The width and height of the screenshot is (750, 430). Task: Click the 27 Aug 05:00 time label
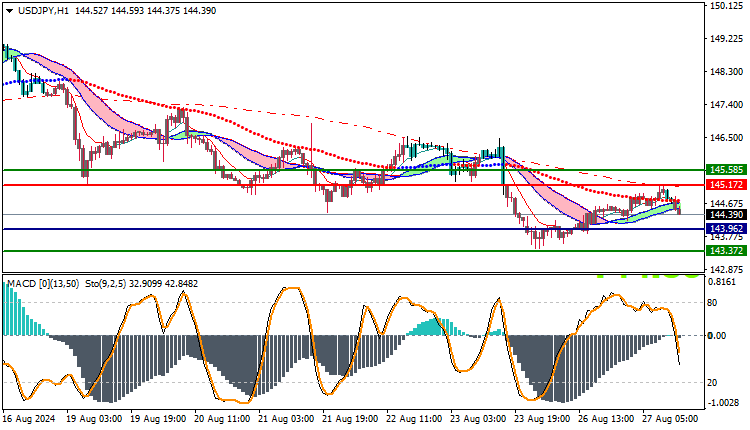tap(671, 419)
